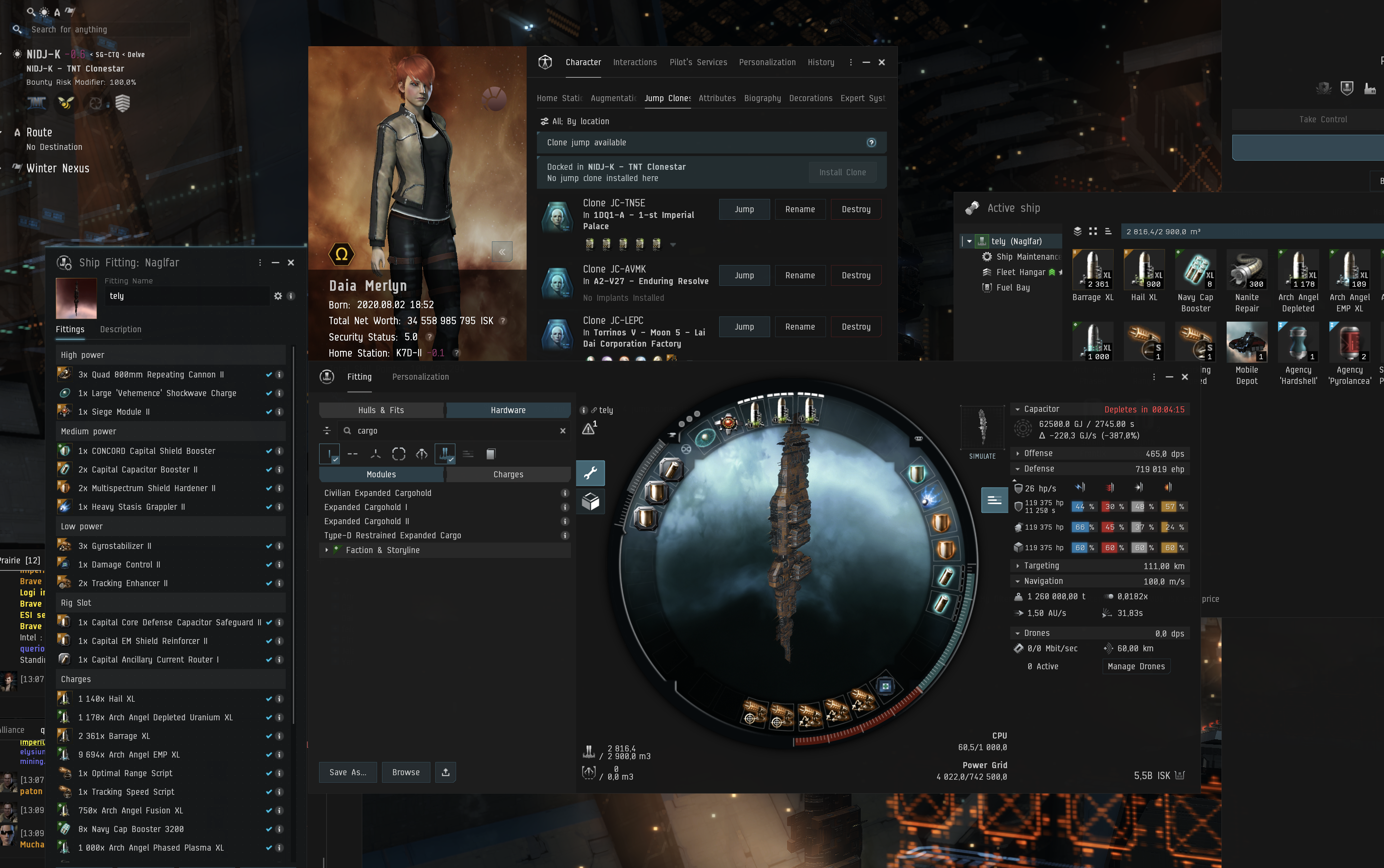
Task: Click the stacked layers icon in inventory toolbar
Action: coord(1077,231)
